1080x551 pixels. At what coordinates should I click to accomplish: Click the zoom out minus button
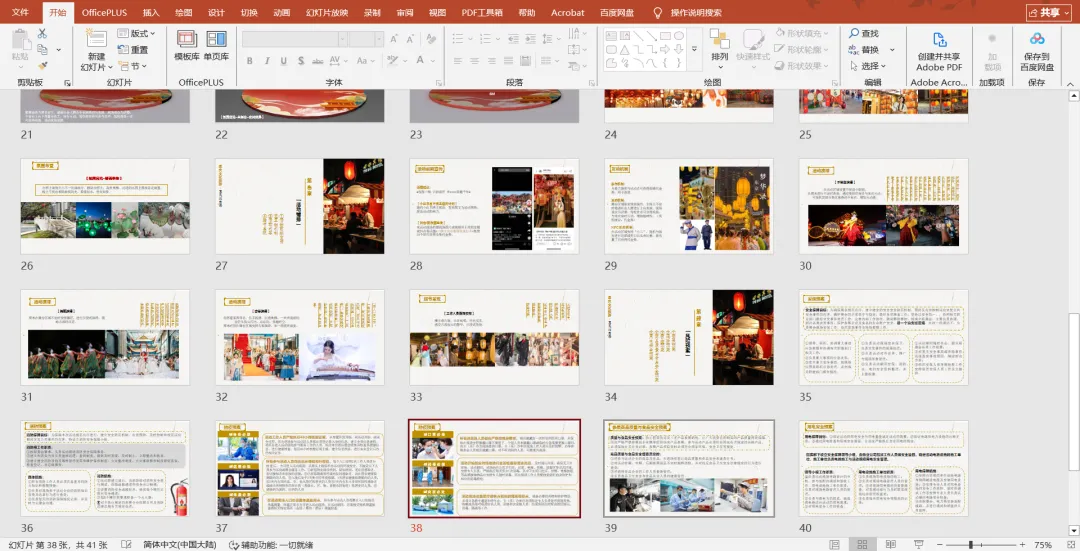tap(940, 545)
